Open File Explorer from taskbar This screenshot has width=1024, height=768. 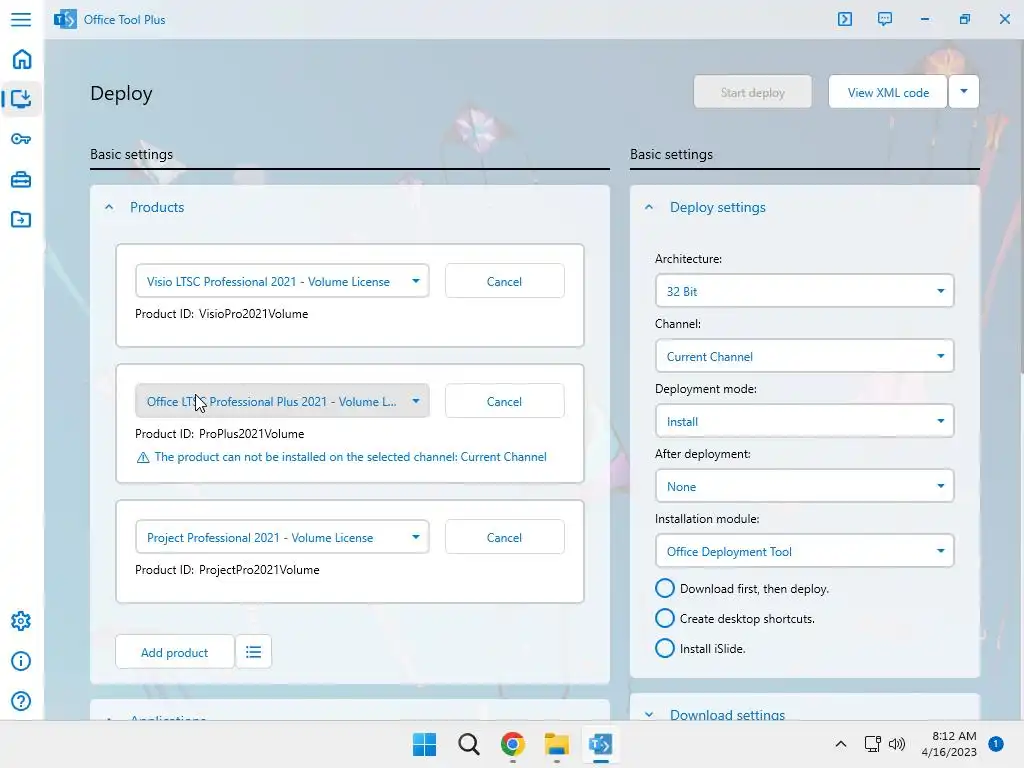(557, 744)
